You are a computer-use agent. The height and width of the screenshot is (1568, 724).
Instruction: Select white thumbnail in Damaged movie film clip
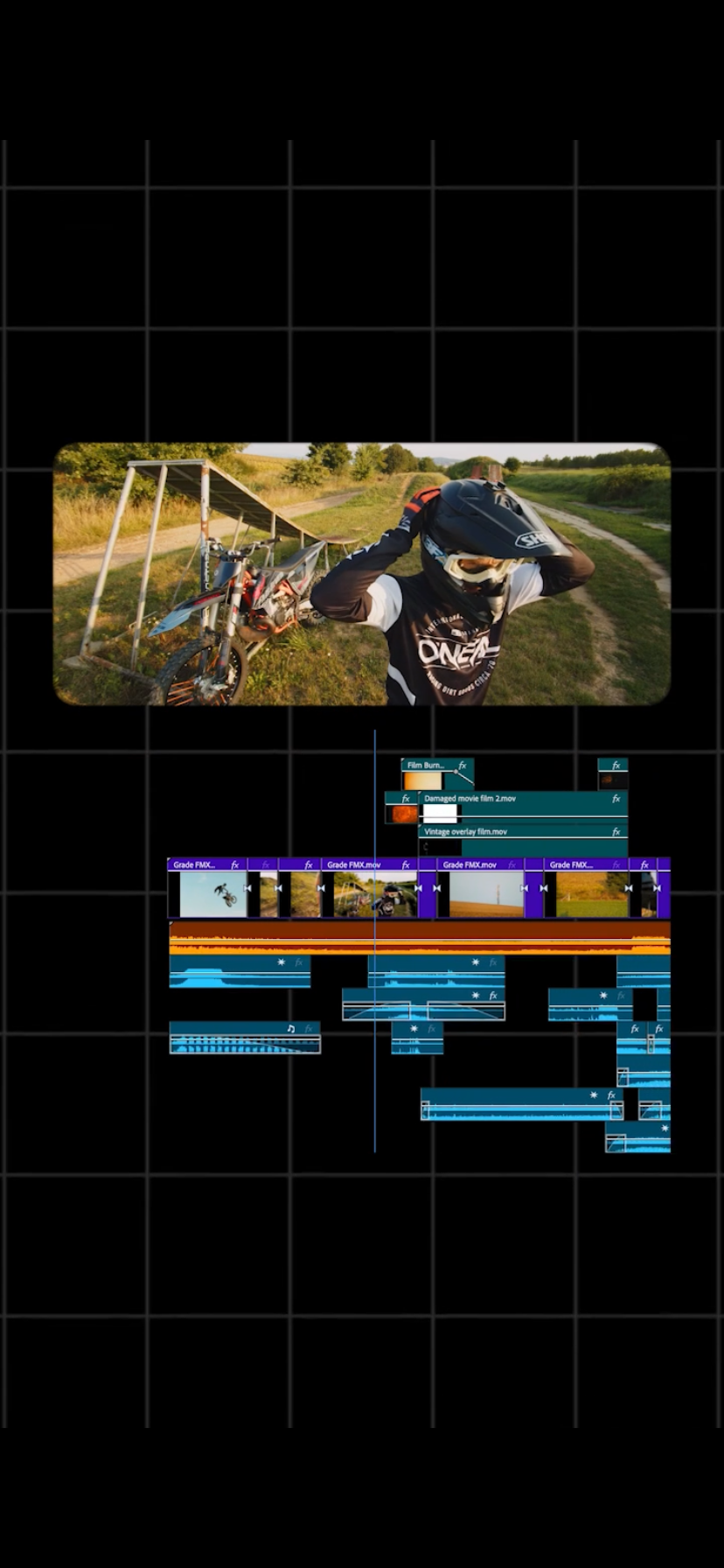point(440,814)
